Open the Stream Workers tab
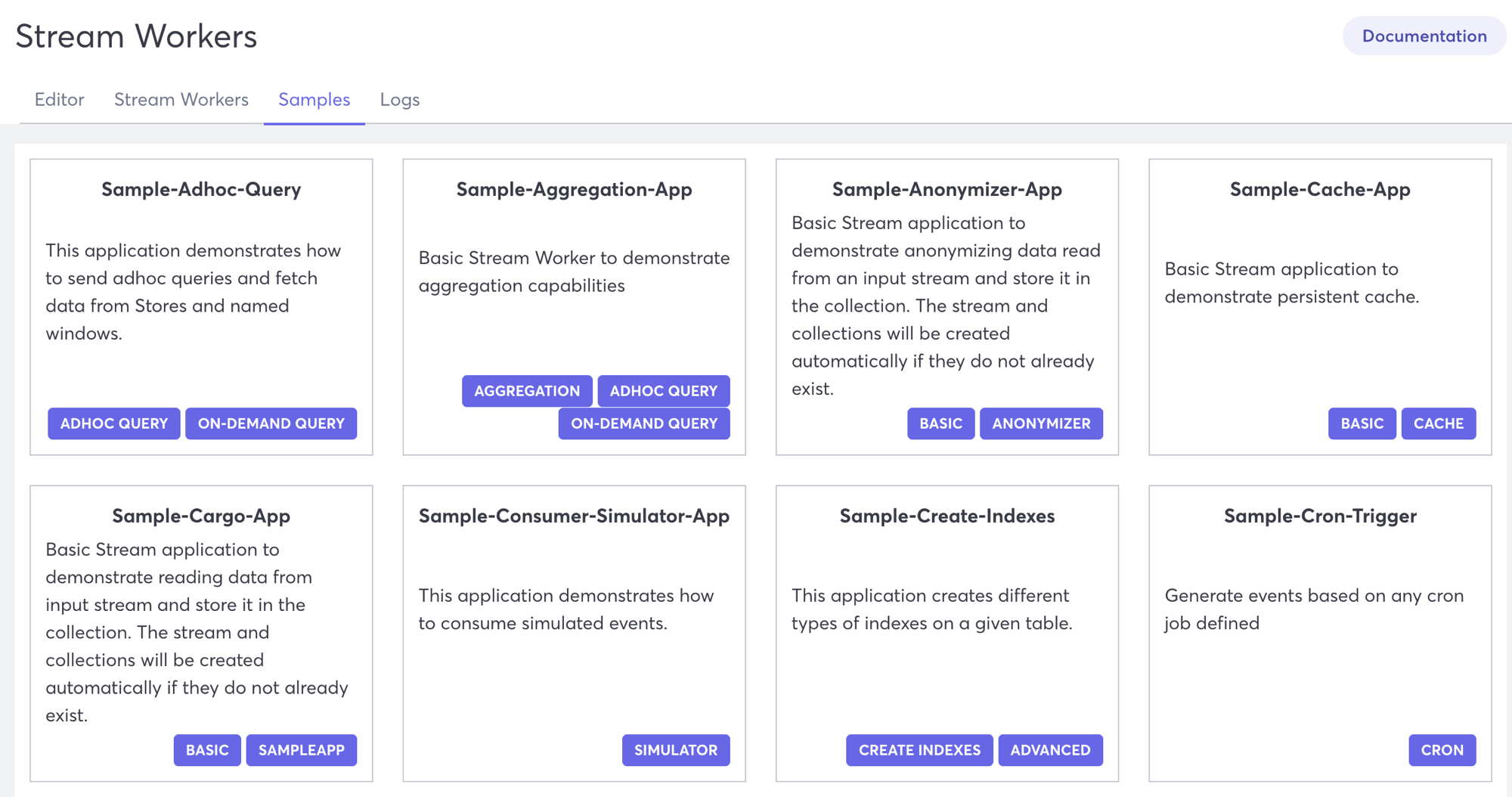Viewport: 1512px width, 797px height. [x=181, y=99]
